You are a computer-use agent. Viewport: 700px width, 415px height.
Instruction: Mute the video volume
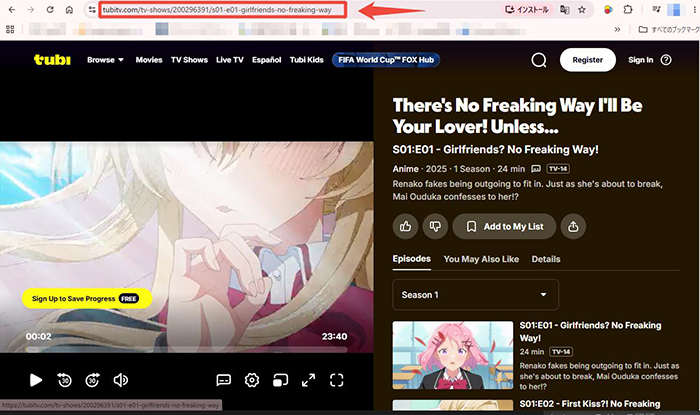[x=121, y=380]
